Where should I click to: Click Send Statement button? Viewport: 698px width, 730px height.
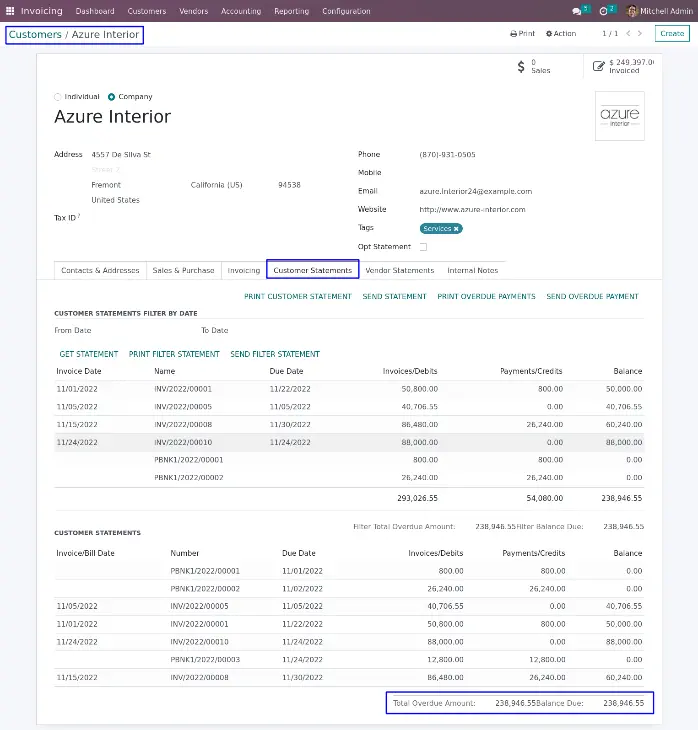pyautogui.click(x=394, y=297)
